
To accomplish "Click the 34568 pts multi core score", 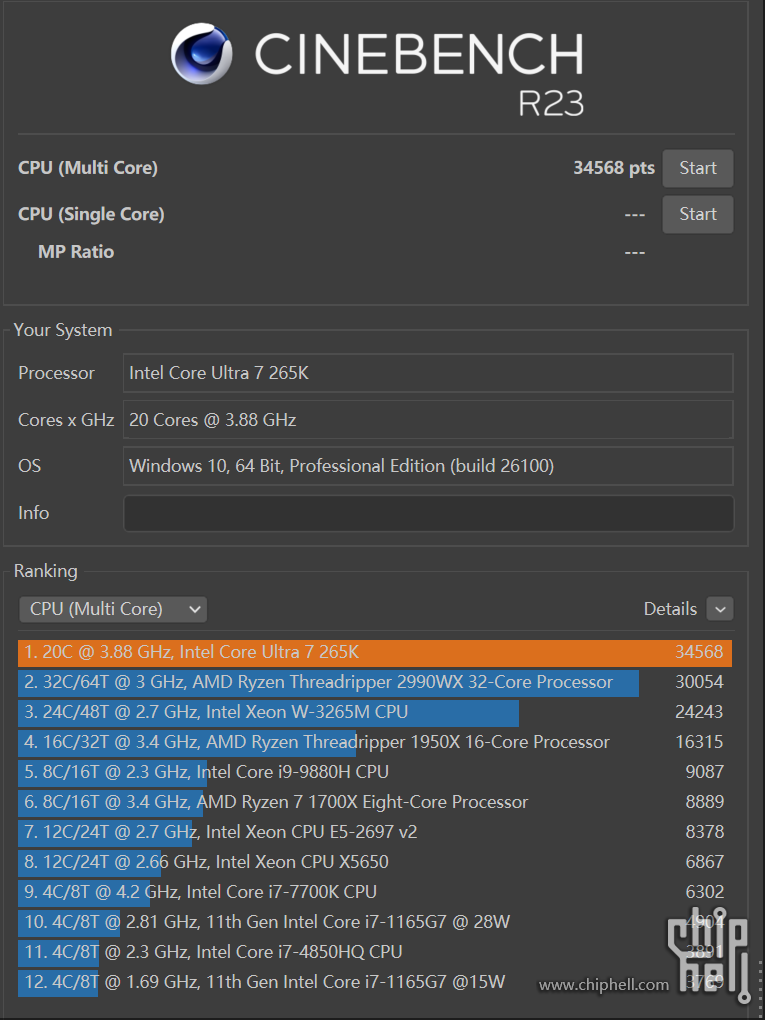I will pos(613,168).
